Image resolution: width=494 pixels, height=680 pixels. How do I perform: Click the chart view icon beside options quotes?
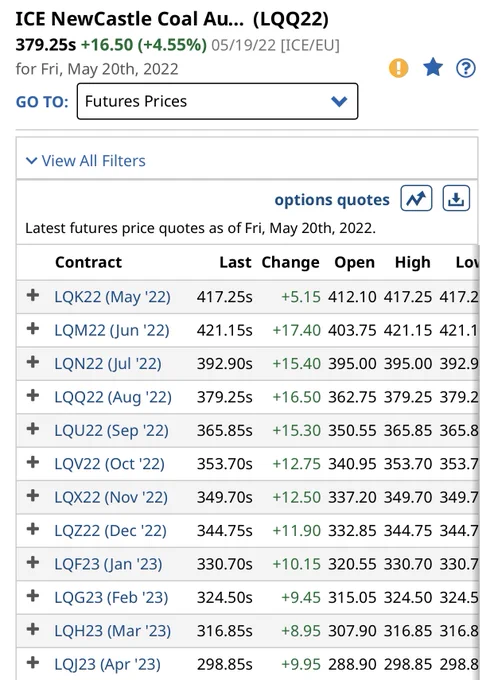(x=416, y=199)
